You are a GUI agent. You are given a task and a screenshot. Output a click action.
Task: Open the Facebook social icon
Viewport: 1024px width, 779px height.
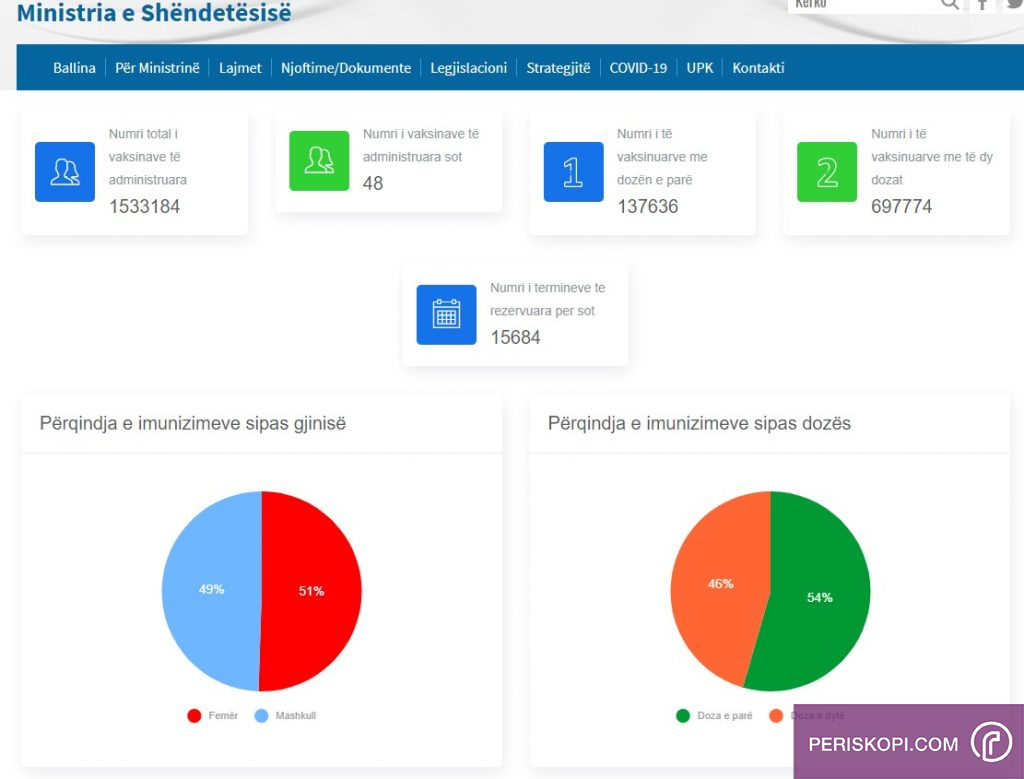pyautogui.click(x=983, y=5)
